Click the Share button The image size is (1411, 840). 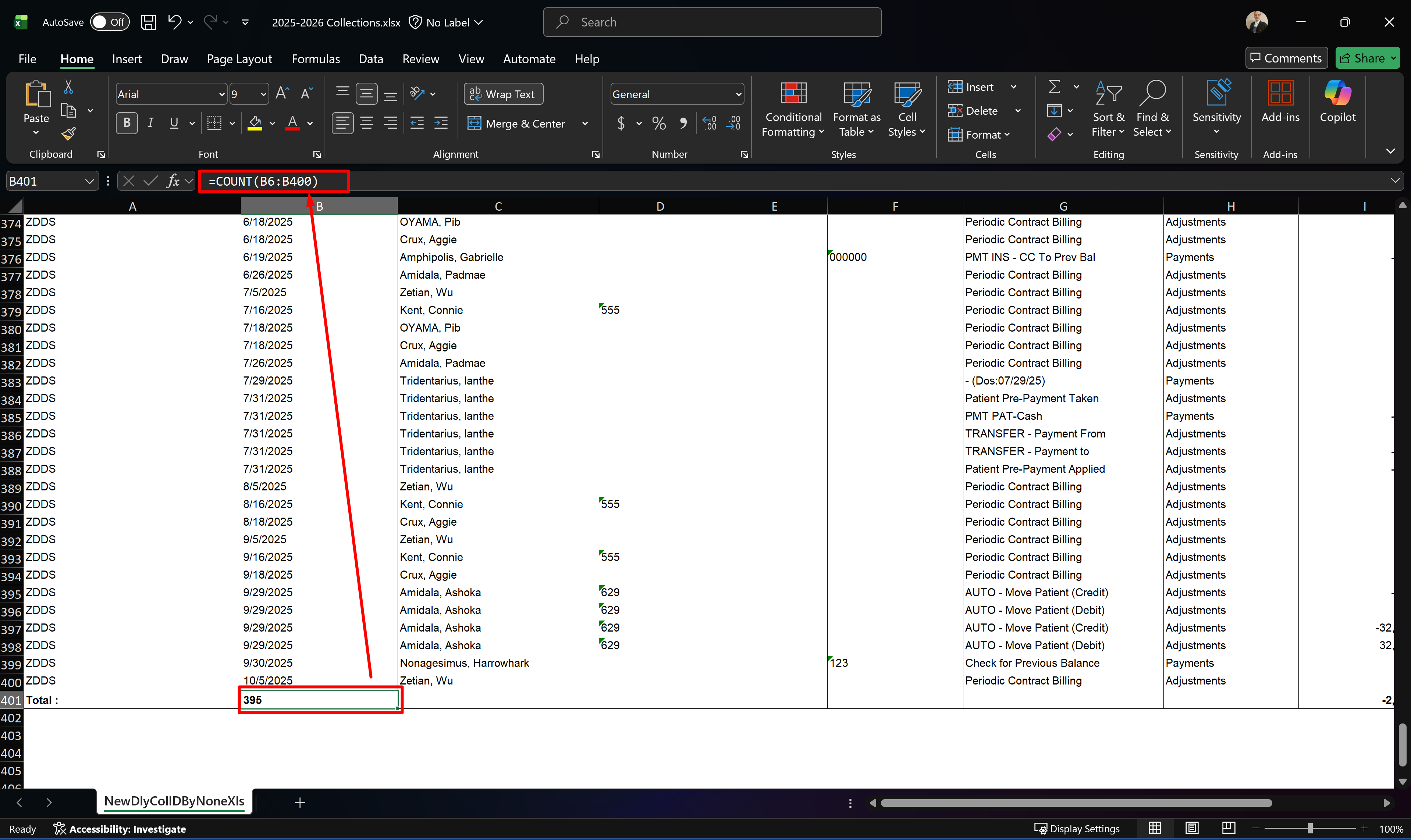click(1367, 58)
